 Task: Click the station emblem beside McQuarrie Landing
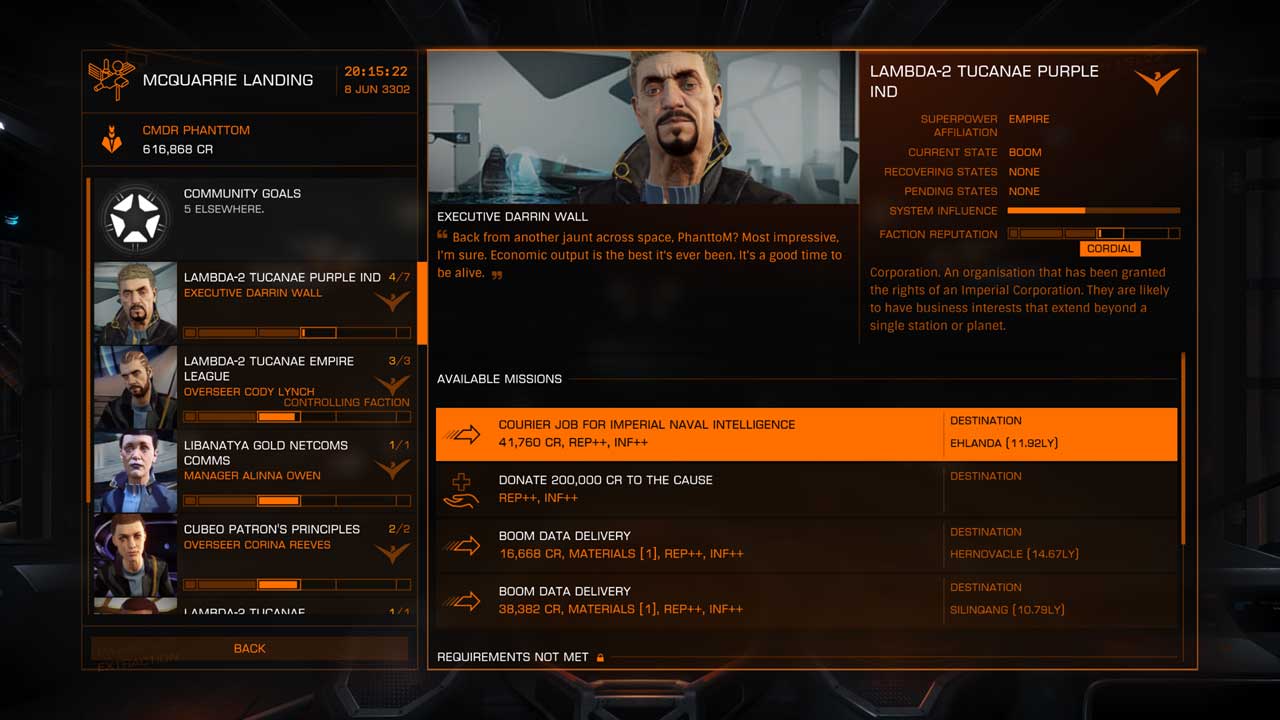110,79
